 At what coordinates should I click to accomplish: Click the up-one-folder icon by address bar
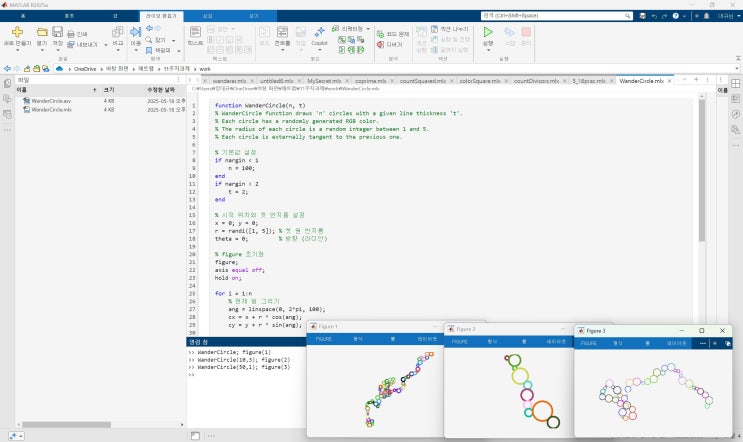(27, 69)
